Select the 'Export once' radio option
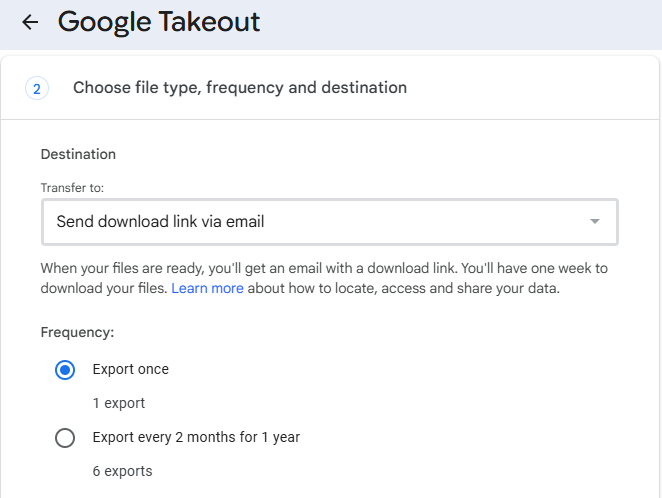Image resolution: width=662 pixels, height=498 pixels. point(65,370)
